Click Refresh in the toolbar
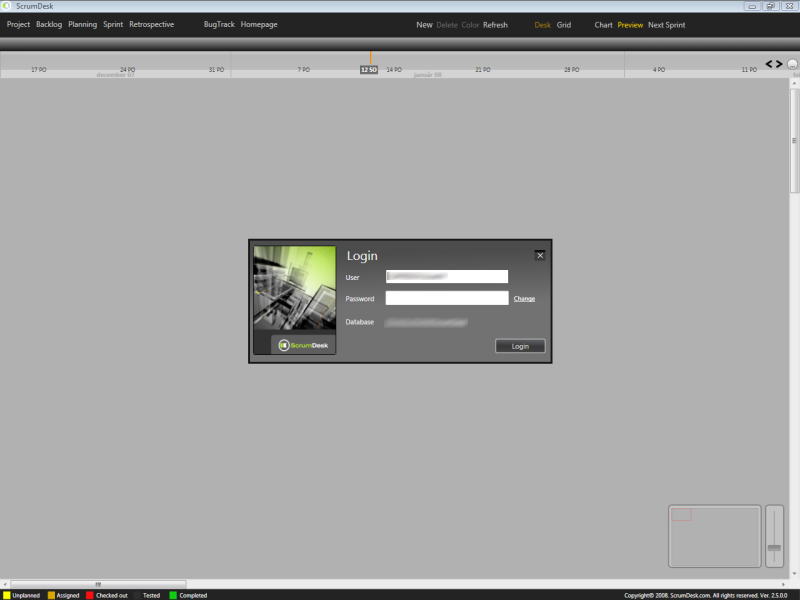The width and height of the screenshot is (800, 600). [495, 25]
